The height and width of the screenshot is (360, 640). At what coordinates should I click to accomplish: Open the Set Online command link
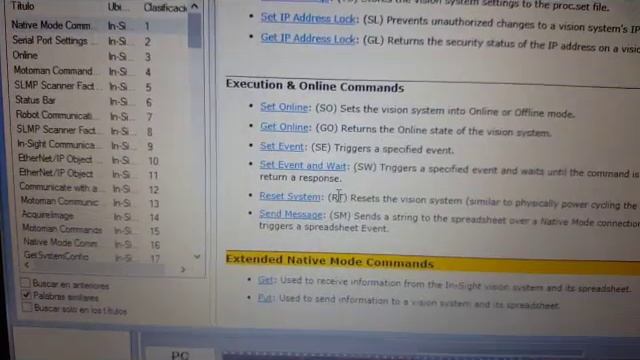click(284, 107)
